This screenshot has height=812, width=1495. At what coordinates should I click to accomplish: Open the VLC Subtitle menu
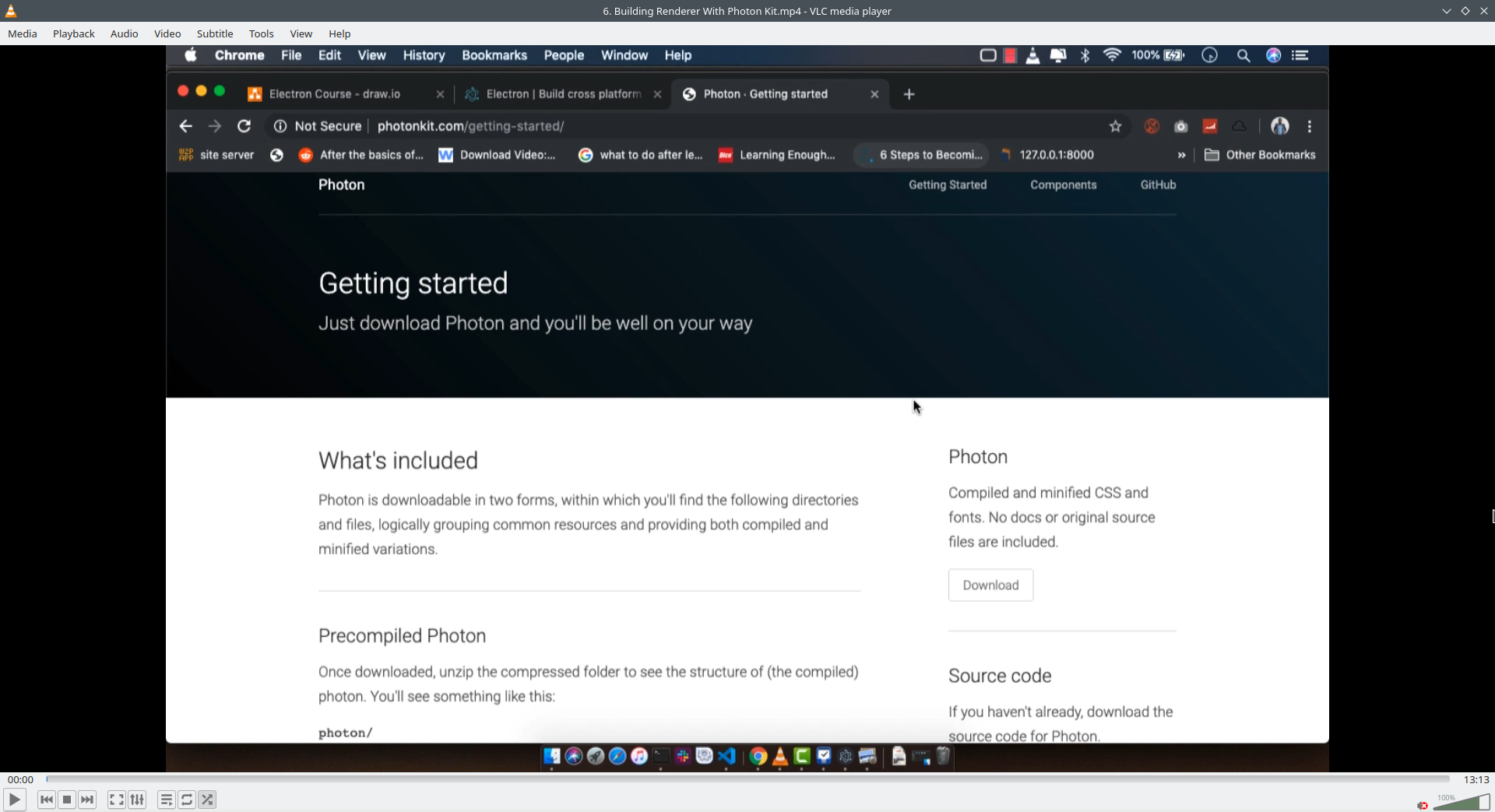(x=215, y=33)
